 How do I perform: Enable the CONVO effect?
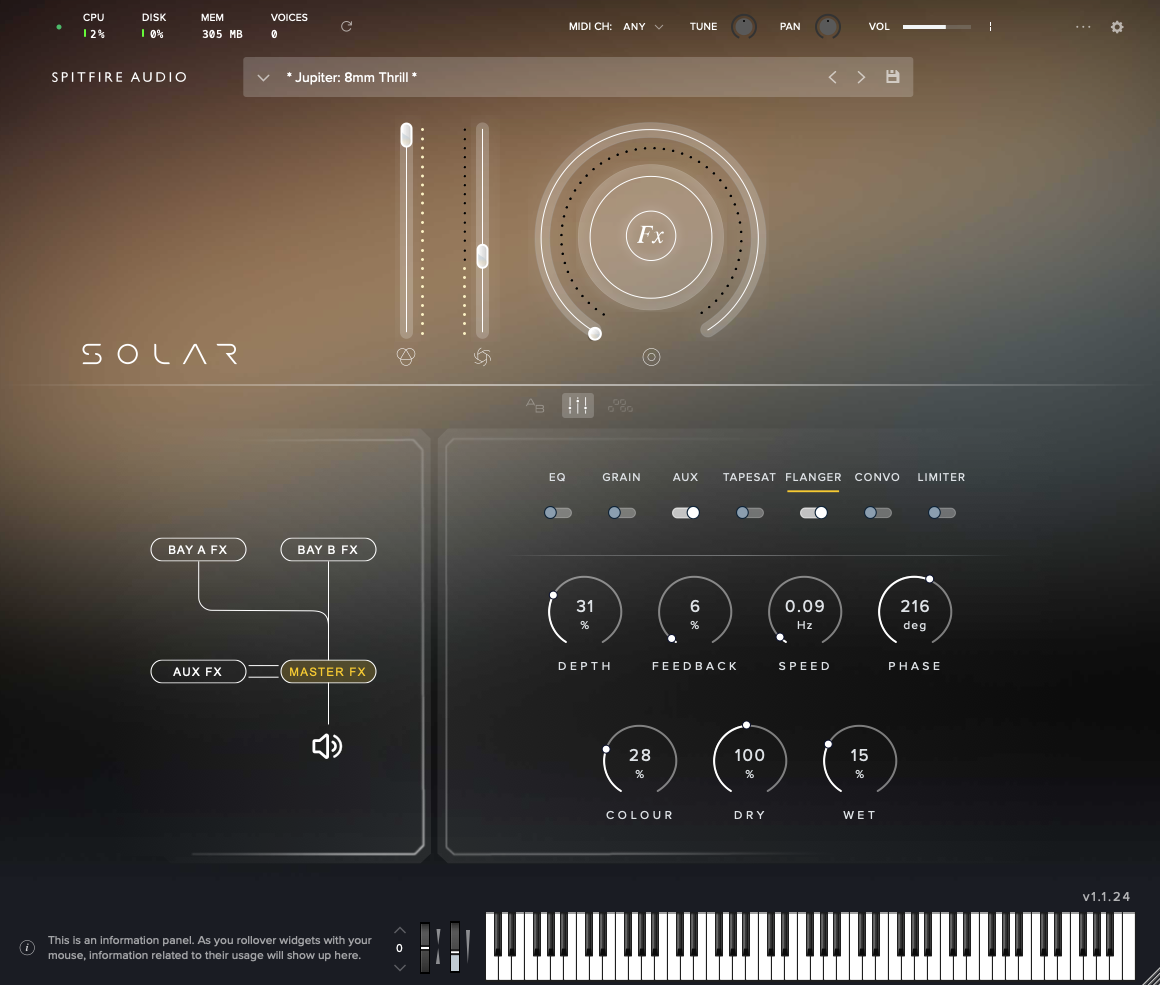tap(877, 512)
